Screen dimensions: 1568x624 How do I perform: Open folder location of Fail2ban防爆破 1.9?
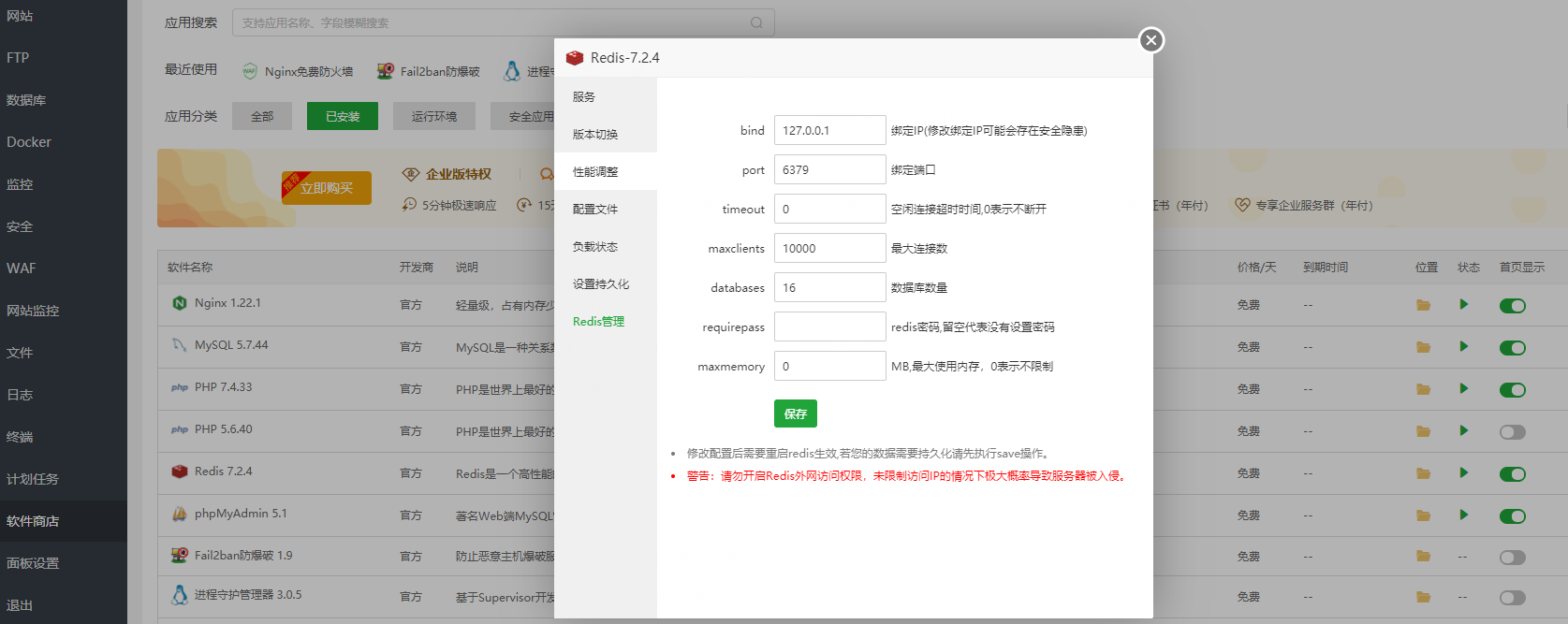1424,556
